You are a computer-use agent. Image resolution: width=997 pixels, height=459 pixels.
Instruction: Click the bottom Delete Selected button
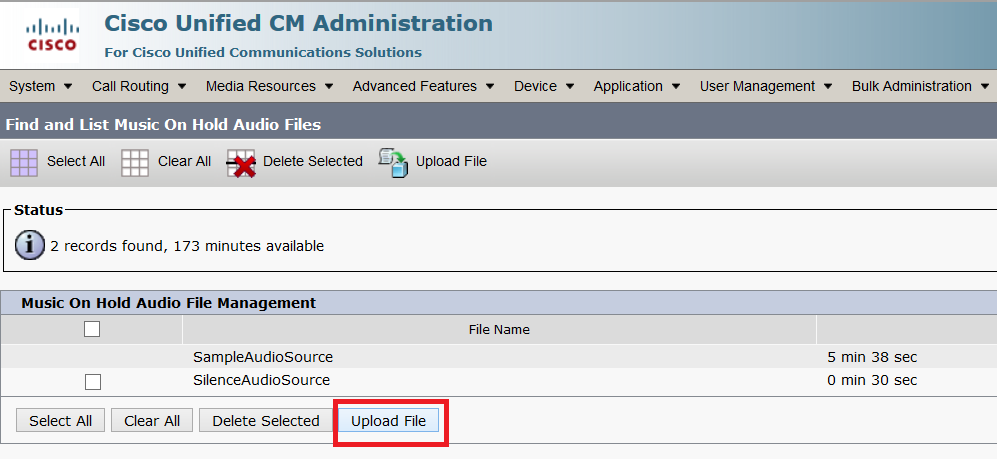click(266, 421)
